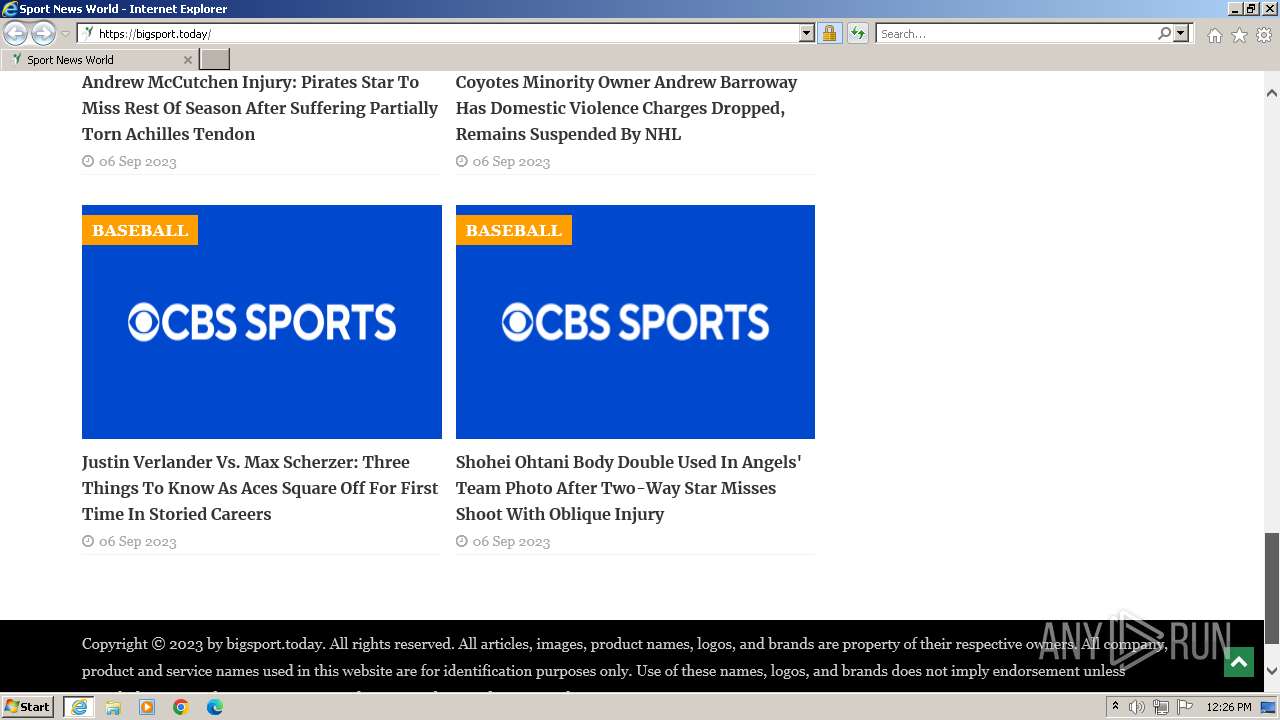Open the Windows Start menu
Viewport: 1280px width, 720px height.
coord(28,706)
